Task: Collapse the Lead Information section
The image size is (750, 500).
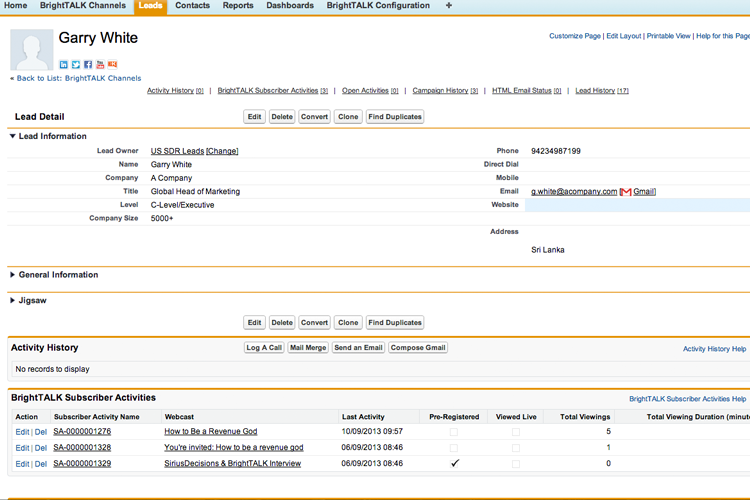Action: click(x=13, y=136)
